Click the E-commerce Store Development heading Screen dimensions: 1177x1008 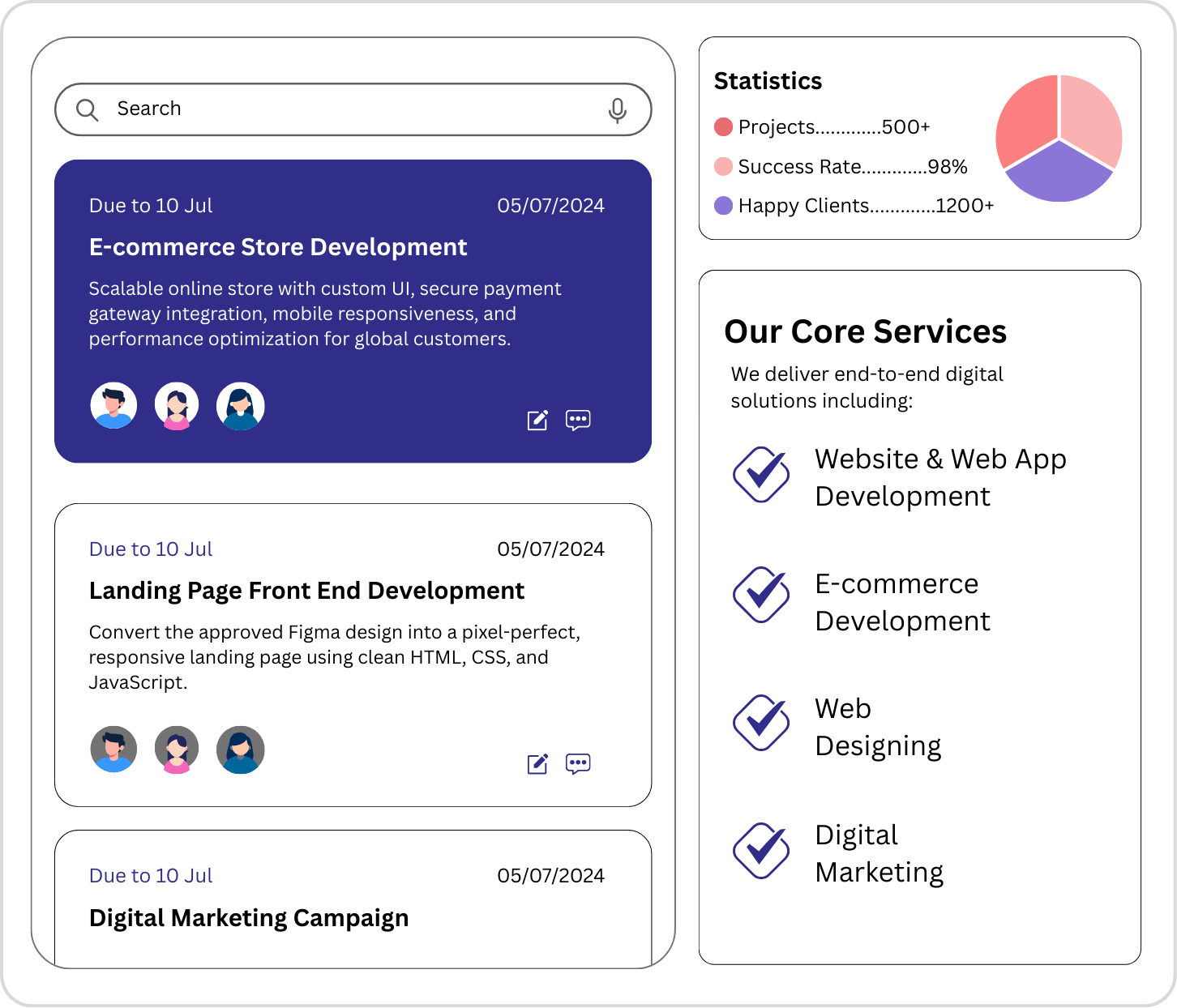[278, 247]
